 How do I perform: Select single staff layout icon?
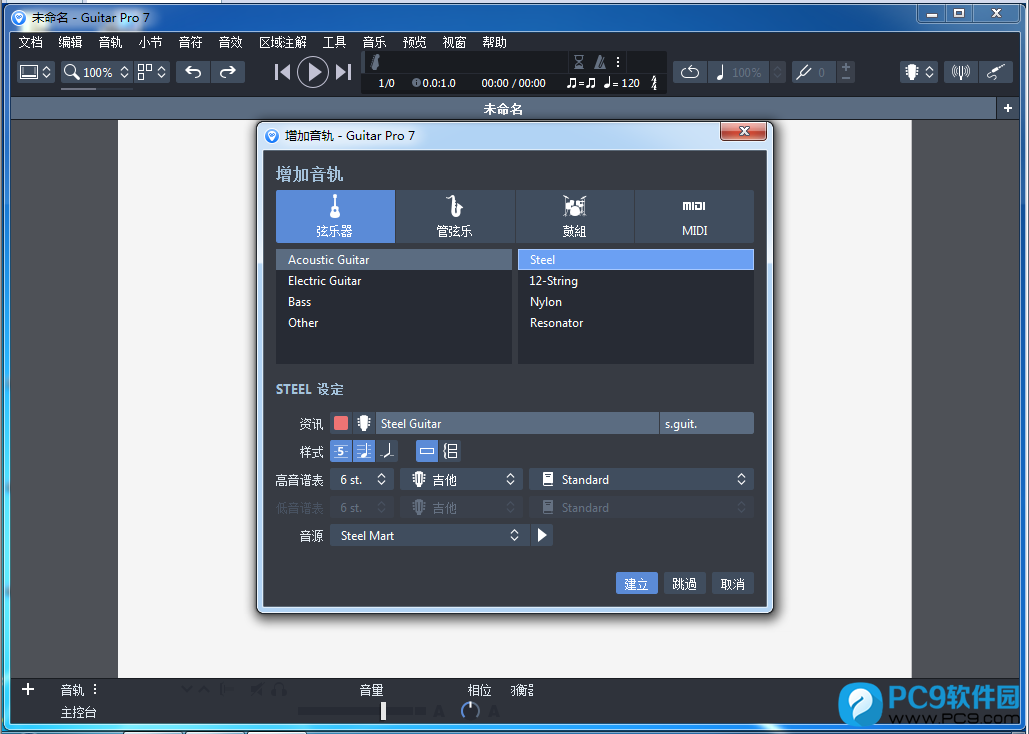point(427,451)
